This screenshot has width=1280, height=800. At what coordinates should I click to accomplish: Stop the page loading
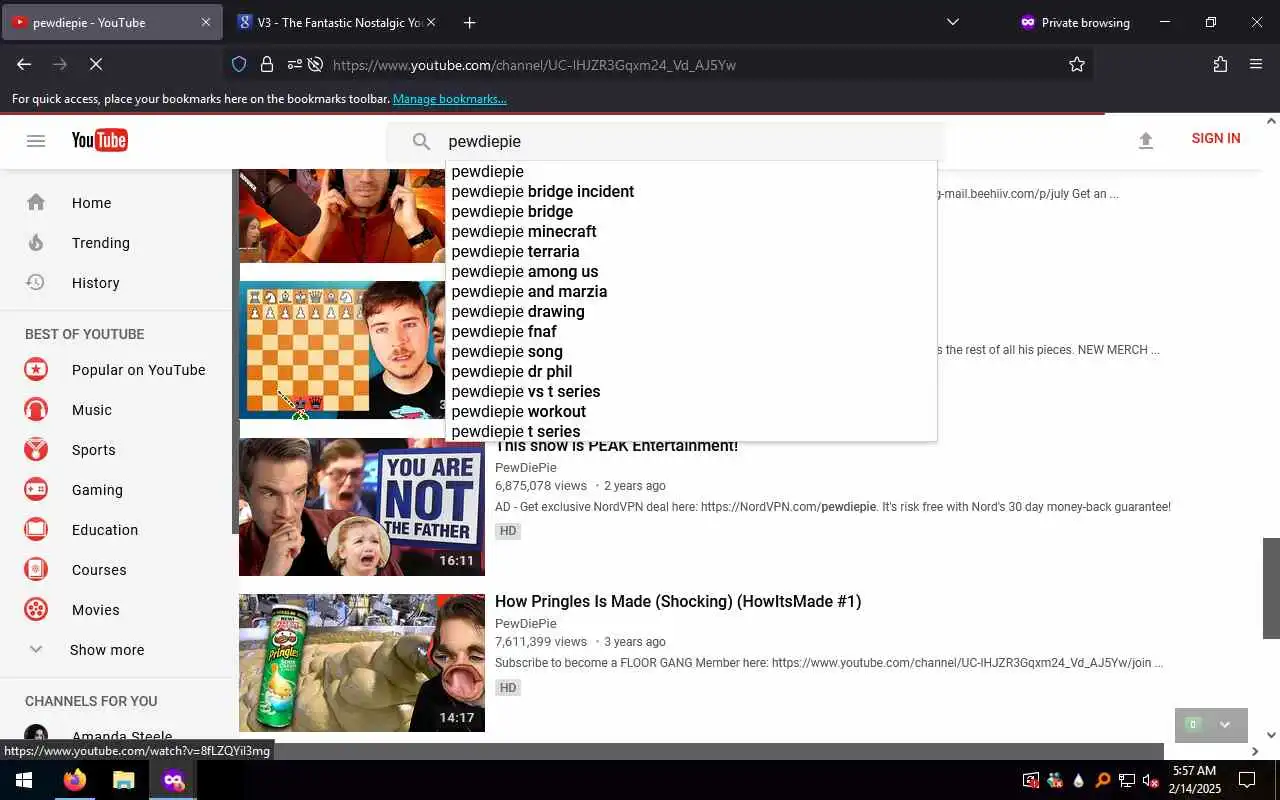[96, 64]
